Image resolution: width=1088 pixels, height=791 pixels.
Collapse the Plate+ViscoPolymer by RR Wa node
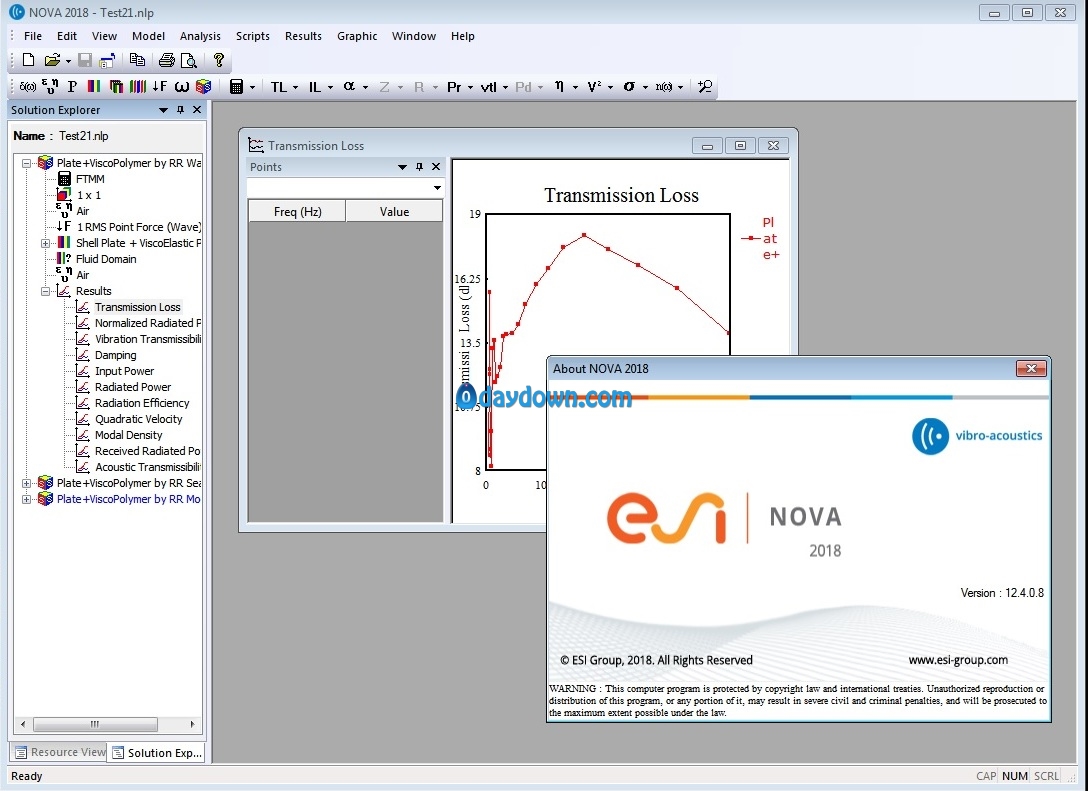26,164
